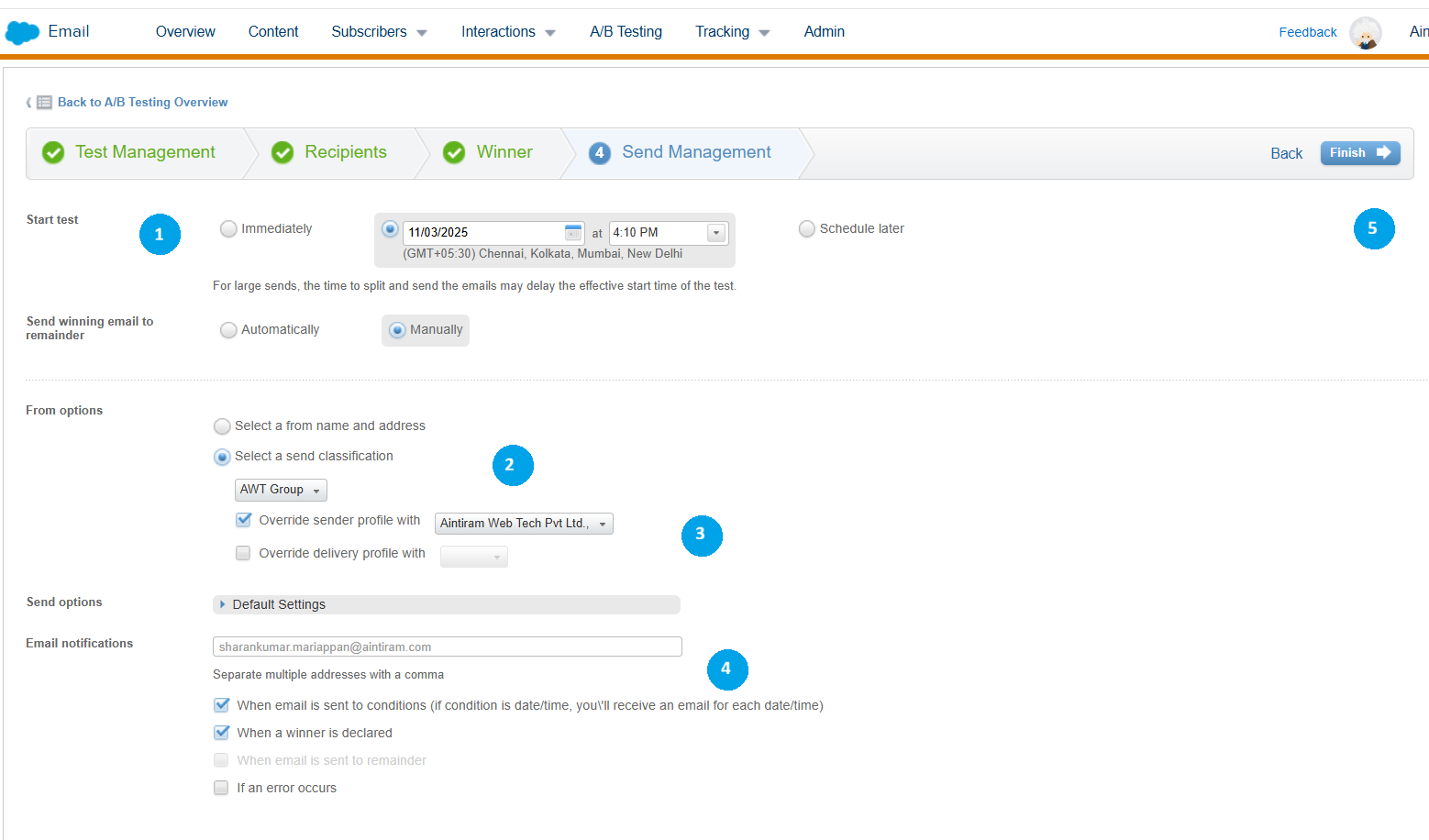
Task: Check Override delivery profile with option
Action: [243, 553]
